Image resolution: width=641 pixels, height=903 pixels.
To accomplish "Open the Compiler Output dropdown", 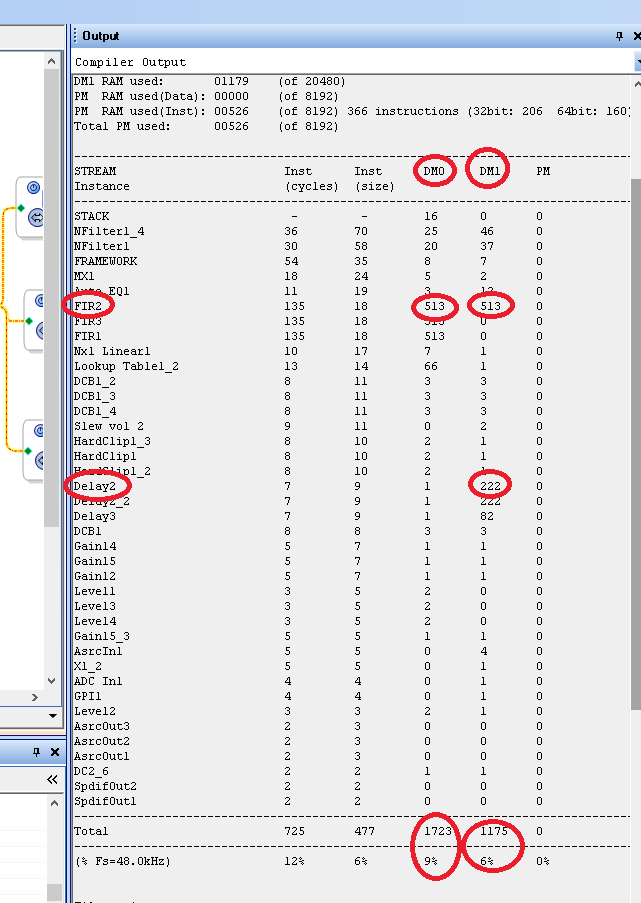I will click(x=637, y=62).
